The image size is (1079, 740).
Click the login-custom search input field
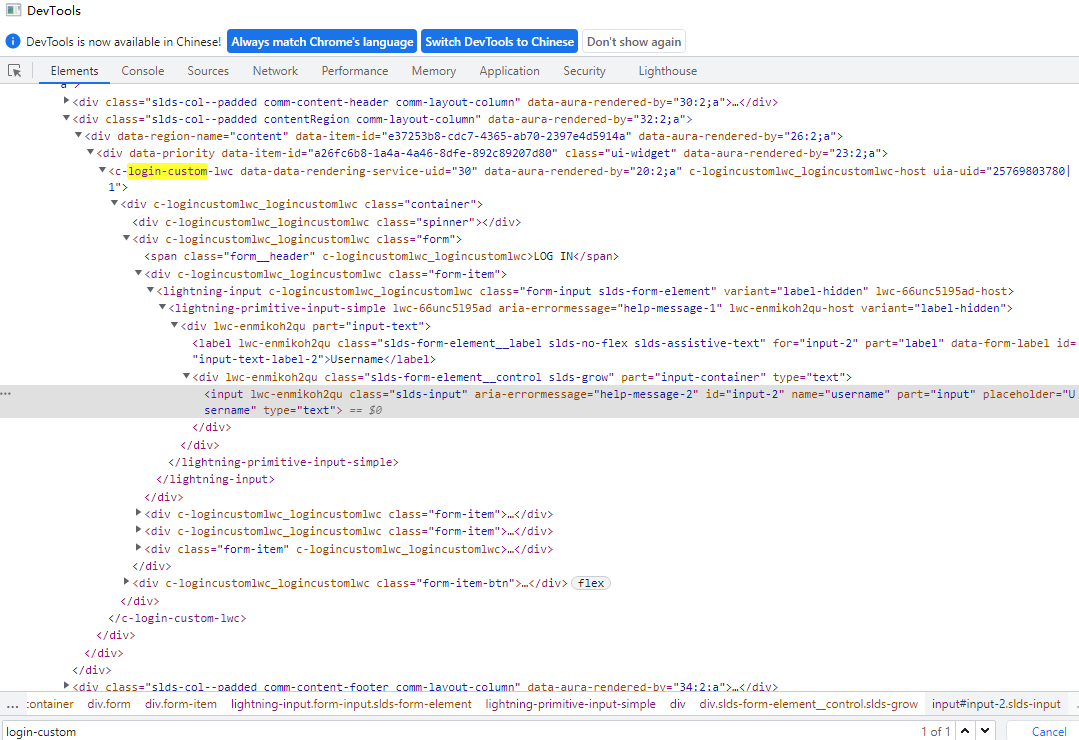(458, 731)
